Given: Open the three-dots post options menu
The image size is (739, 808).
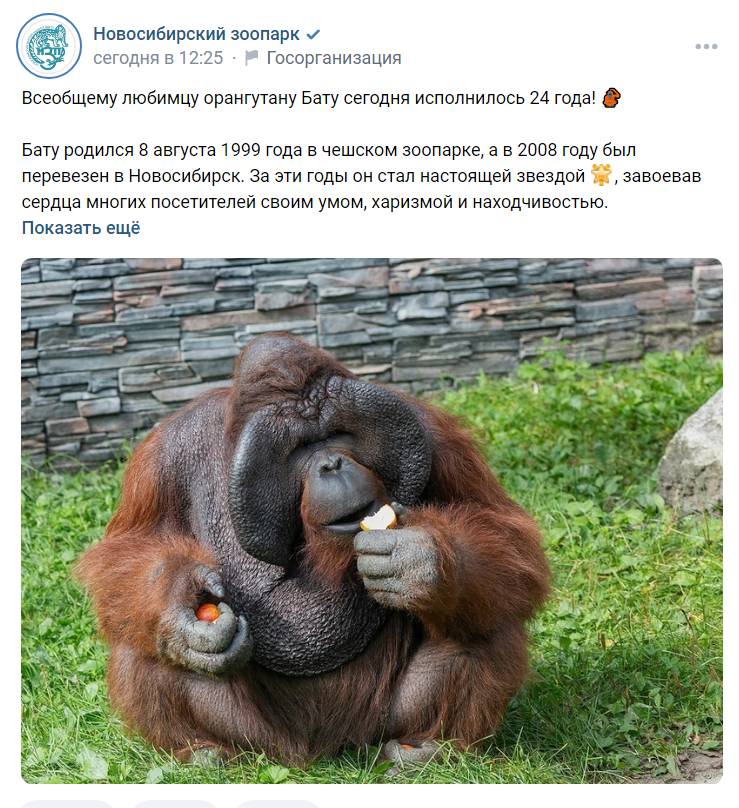Looking at the screenshot, I should coord(706,46).
